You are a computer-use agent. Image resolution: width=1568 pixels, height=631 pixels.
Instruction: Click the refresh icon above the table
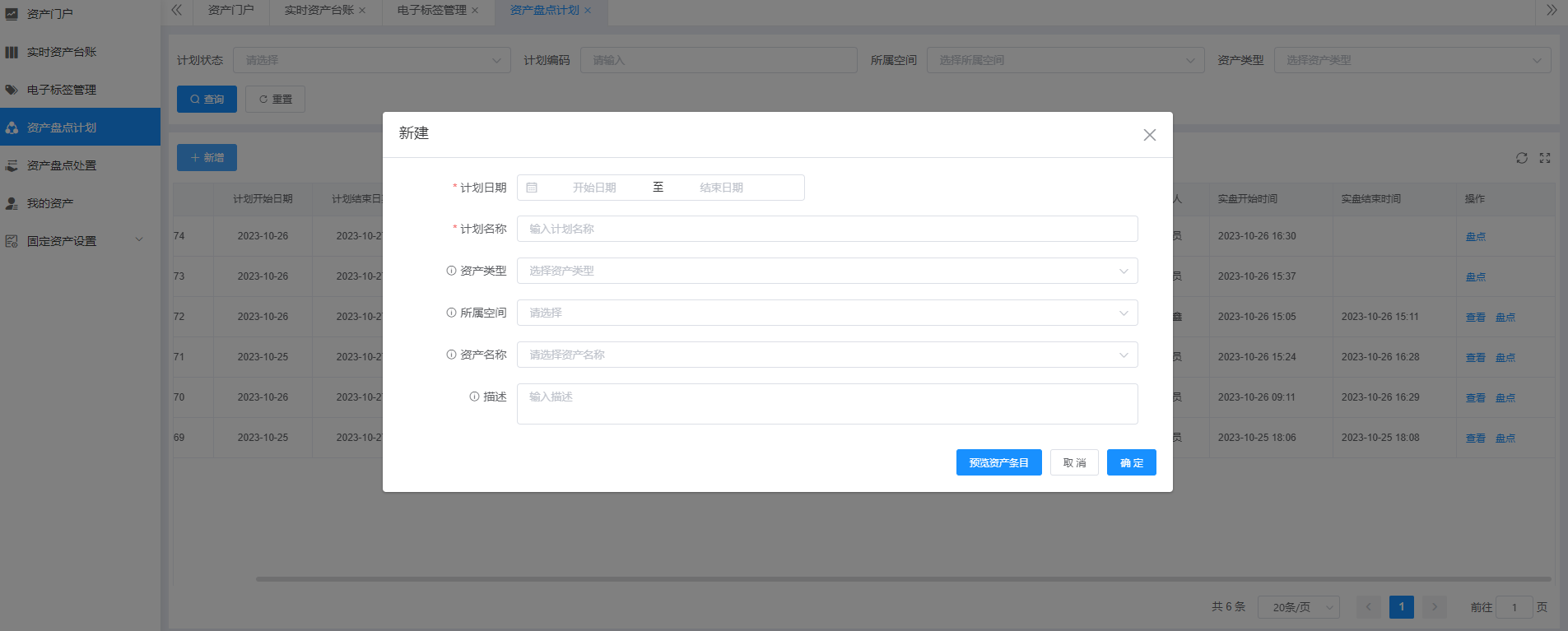pos(1521,158)
